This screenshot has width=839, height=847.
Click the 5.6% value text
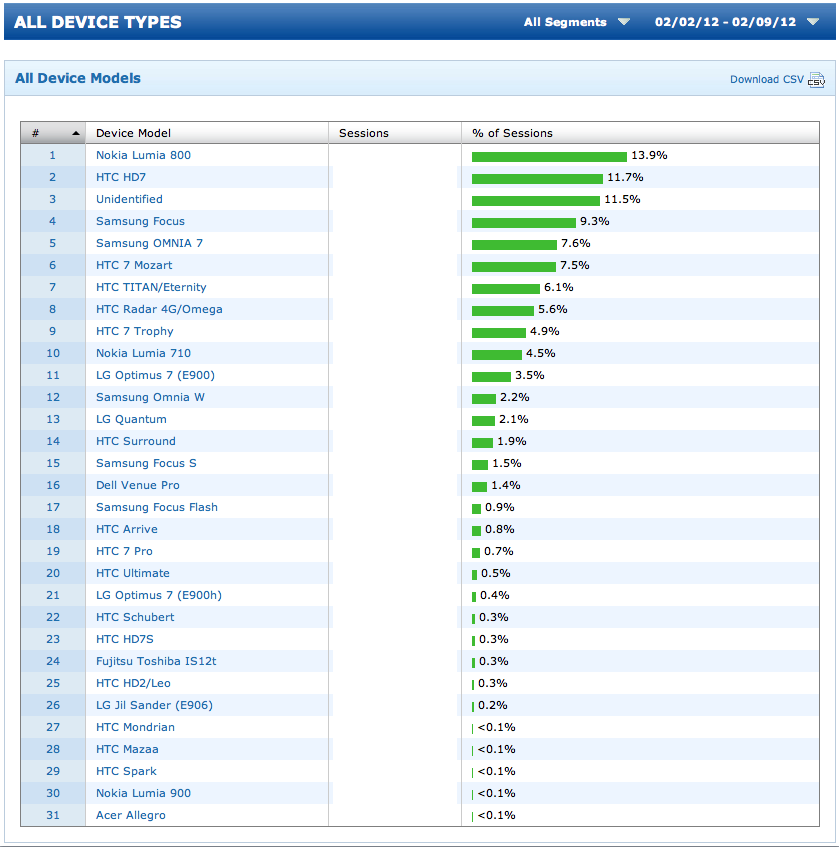click(552, 309)
